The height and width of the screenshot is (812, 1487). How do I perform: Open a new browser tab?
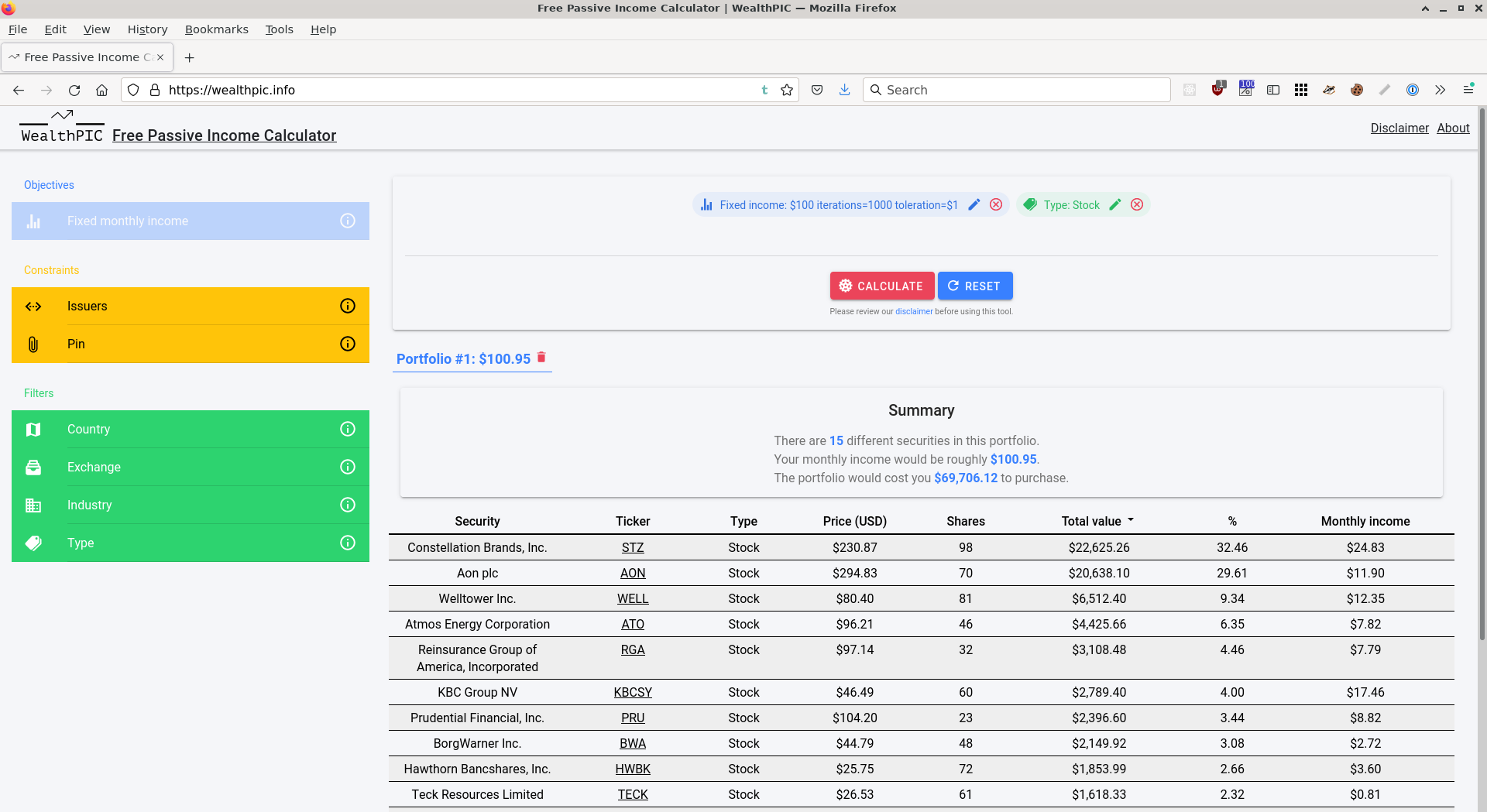coord(189,57)
